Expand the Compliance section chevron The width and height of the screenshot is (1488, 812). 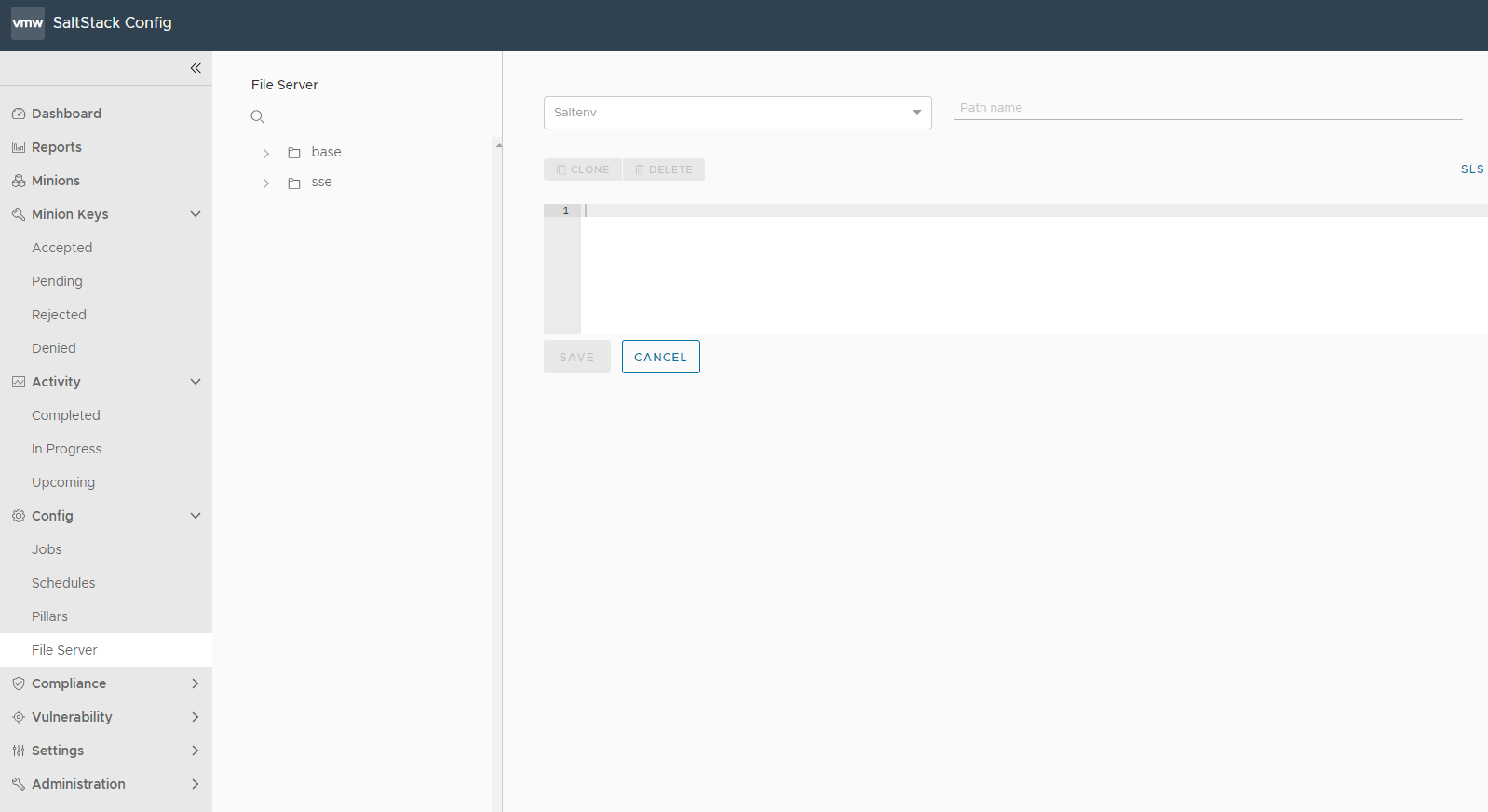196,683
